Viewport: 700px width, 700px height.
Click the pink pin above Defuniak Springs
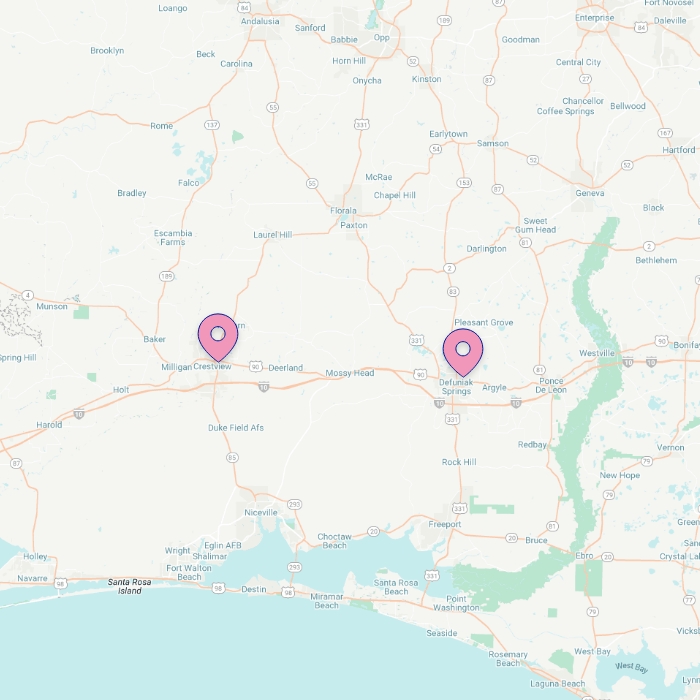(x=463, y=352)
